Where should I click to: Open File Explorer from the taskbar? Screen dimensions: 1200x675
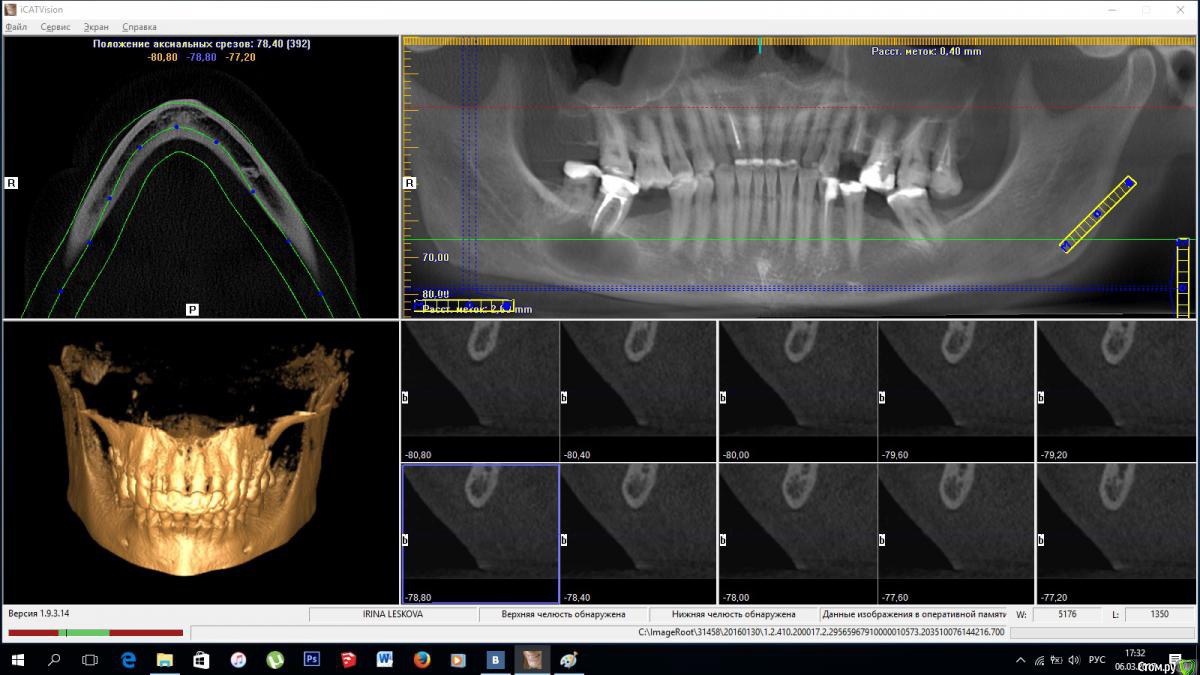tap(164, 660)
